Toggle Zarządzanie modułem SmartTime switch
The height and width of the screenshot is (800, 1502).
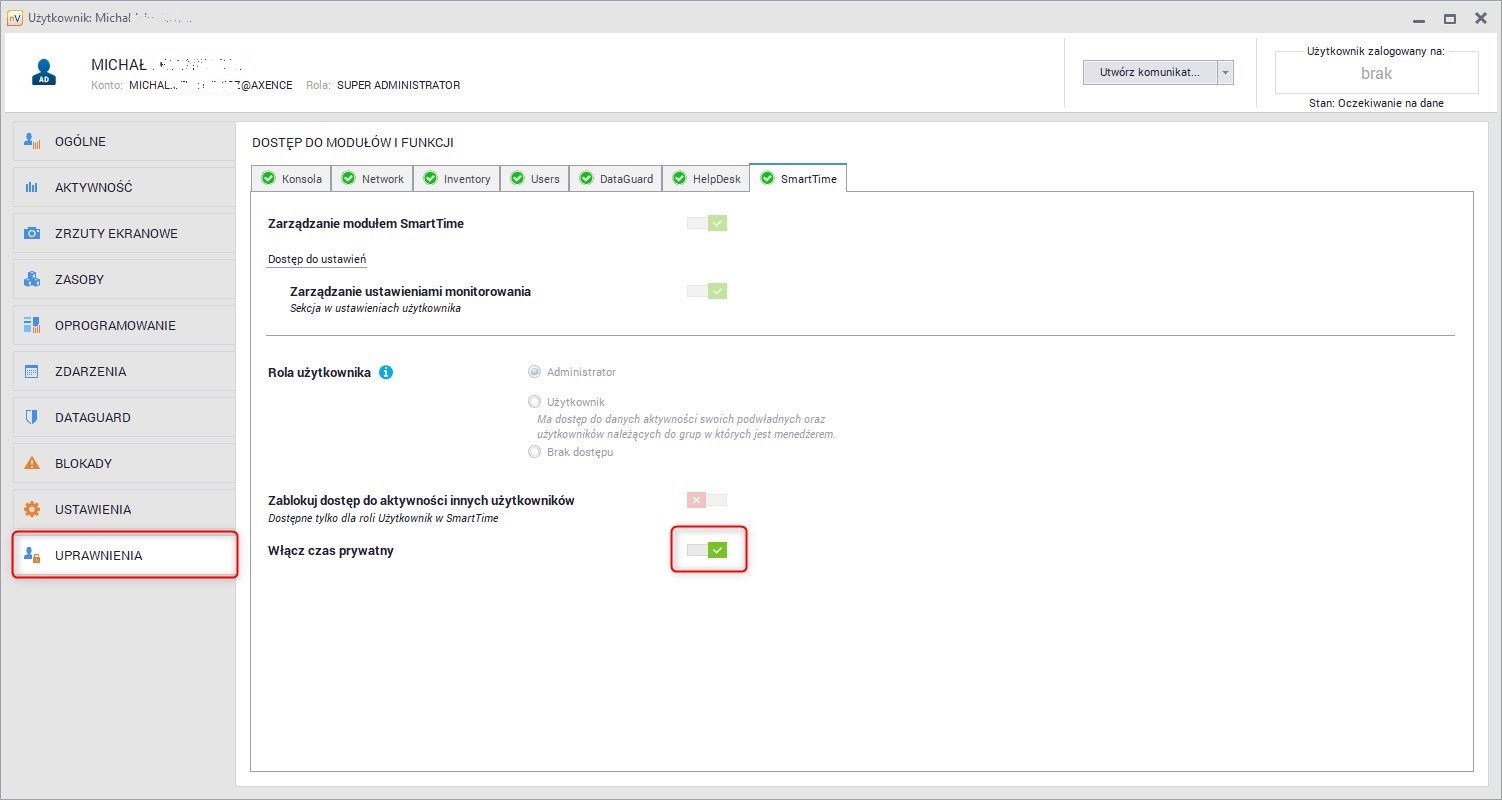tap(707, 223)
